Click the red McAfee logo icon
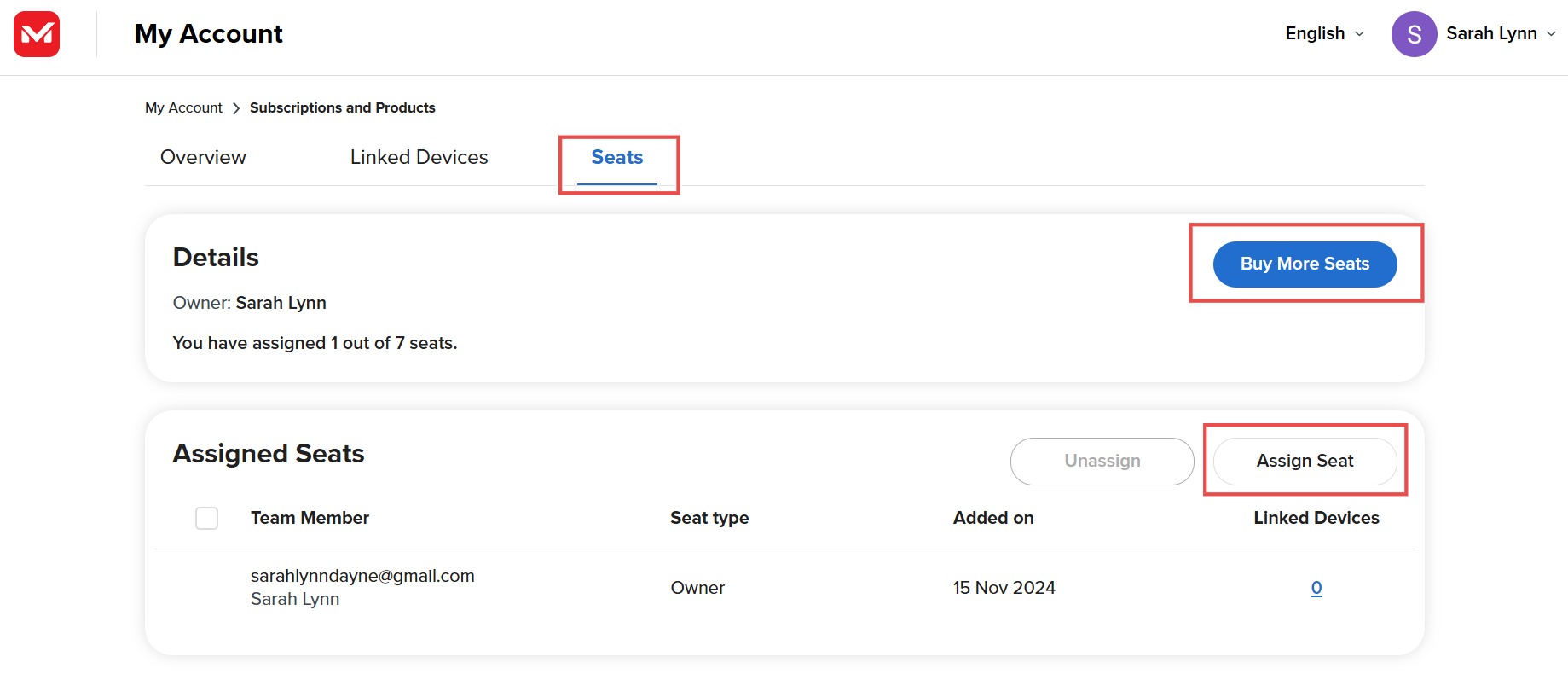The image size is (1568, 674). click(x=37, y=34)
